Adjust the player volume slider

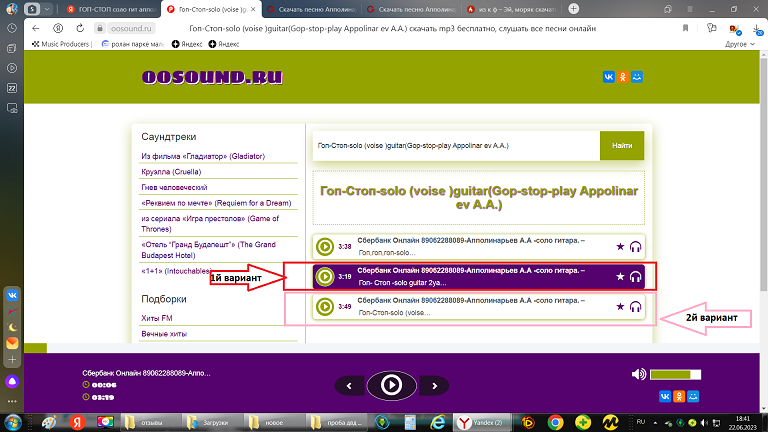[675, 375]
